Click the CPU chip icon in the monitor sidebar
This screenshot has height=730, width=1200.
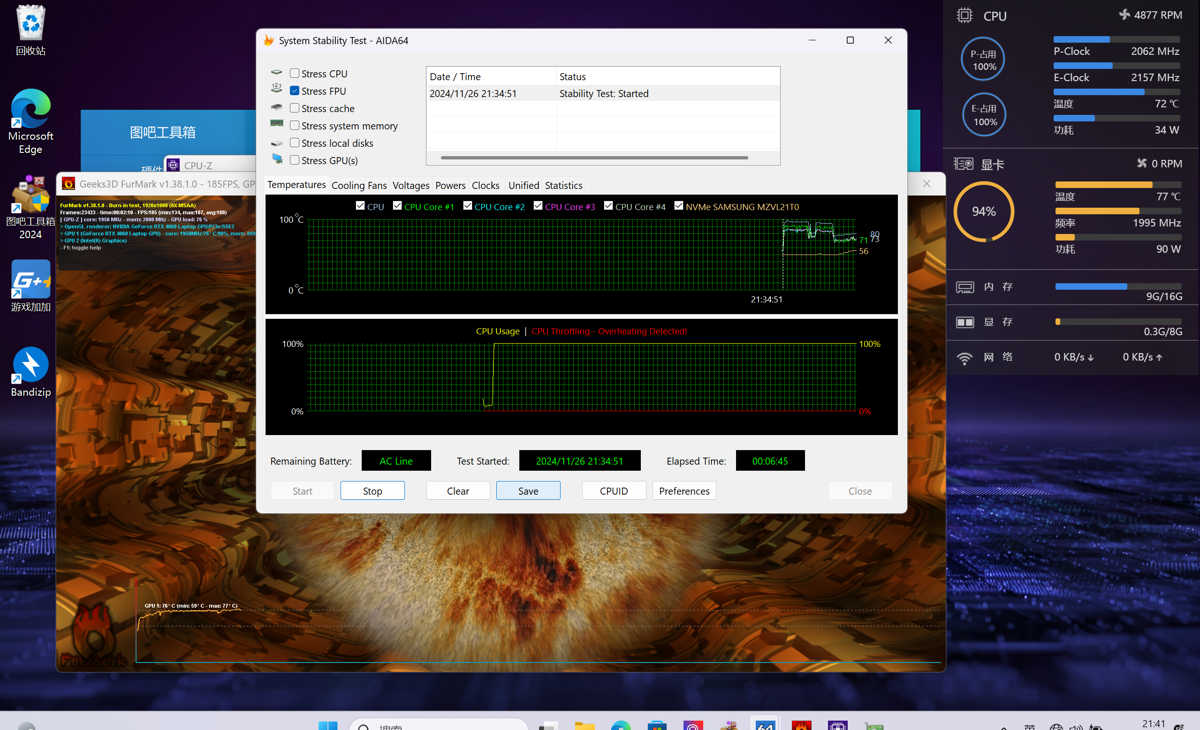[x=964, y=15]
